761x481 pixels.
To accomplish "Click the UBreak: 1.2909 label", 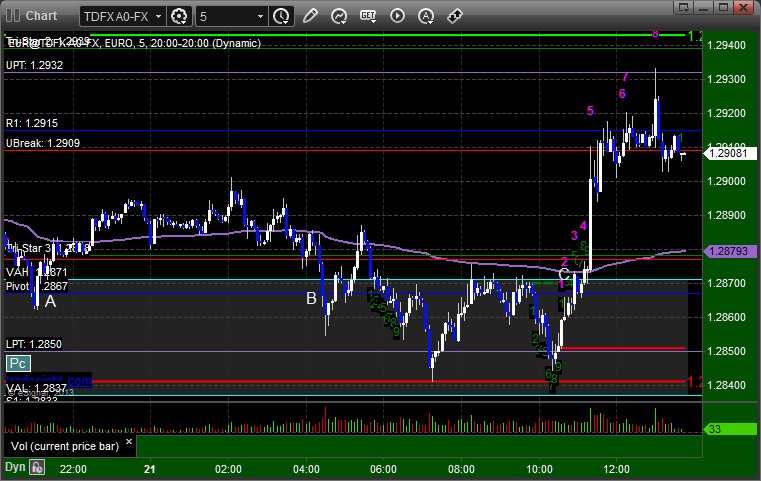I will [43, 143].
